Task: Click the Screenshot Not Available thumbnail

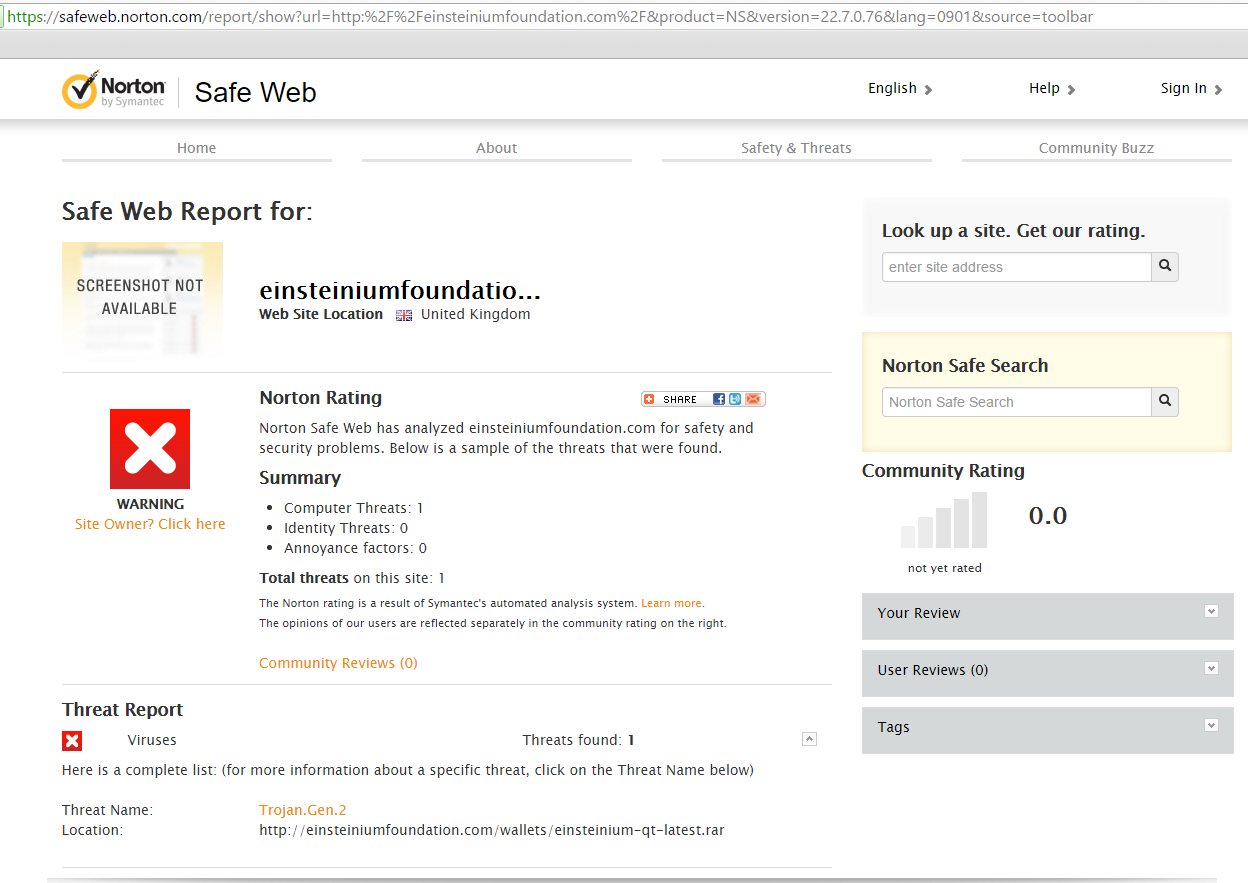Action: point(142,299)
